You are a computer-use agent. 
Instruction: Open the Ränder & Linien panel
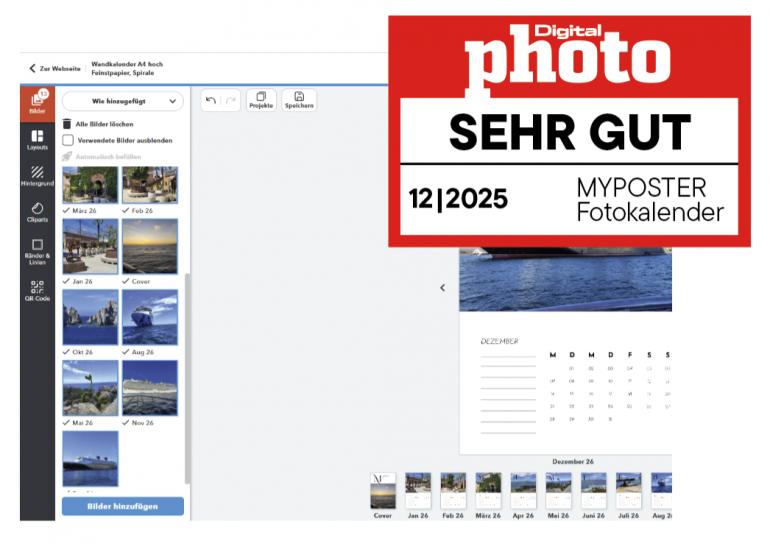tap(37, 251)
